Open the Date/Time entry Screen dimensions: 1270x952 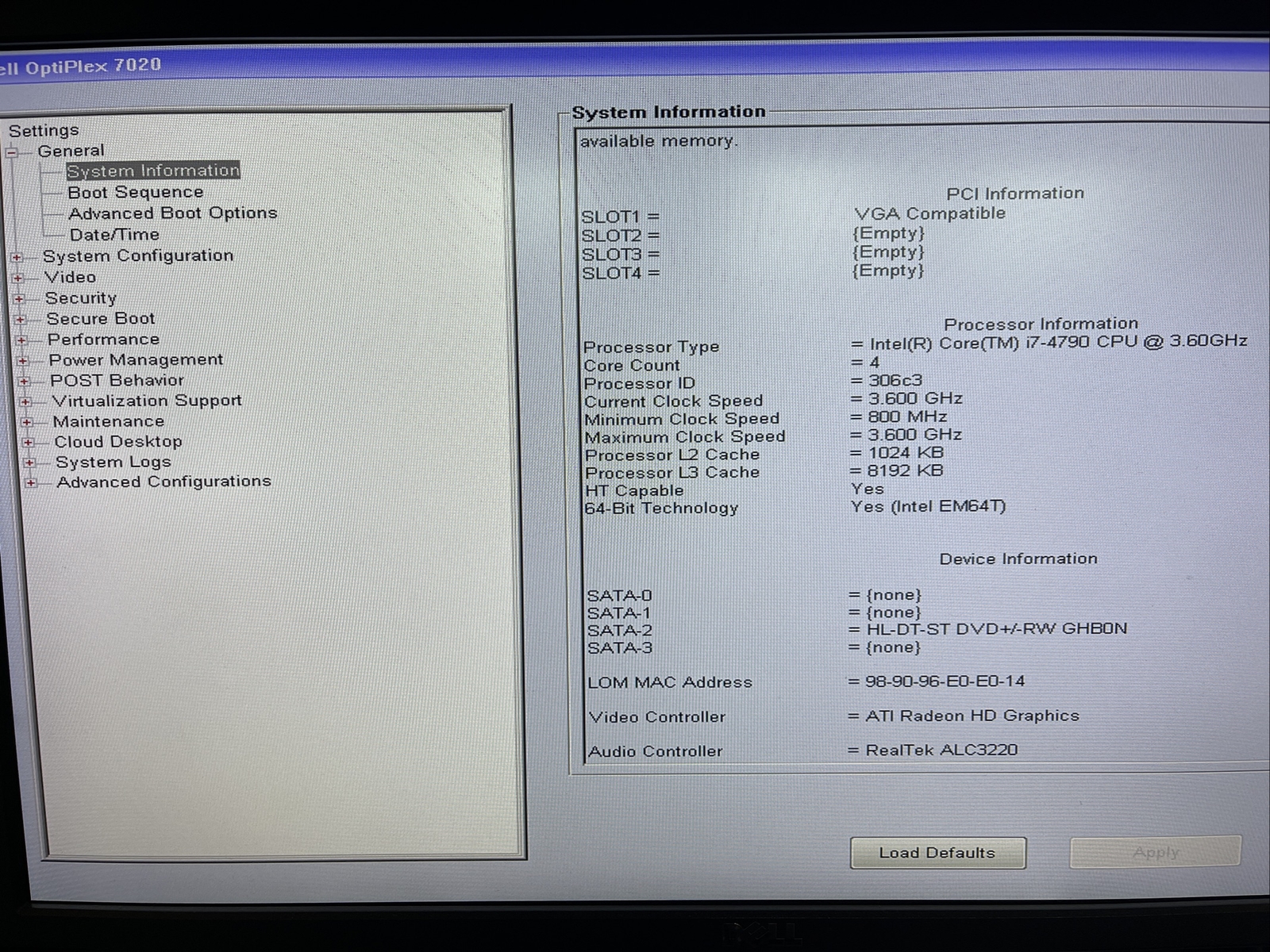[x=114, y=235]
